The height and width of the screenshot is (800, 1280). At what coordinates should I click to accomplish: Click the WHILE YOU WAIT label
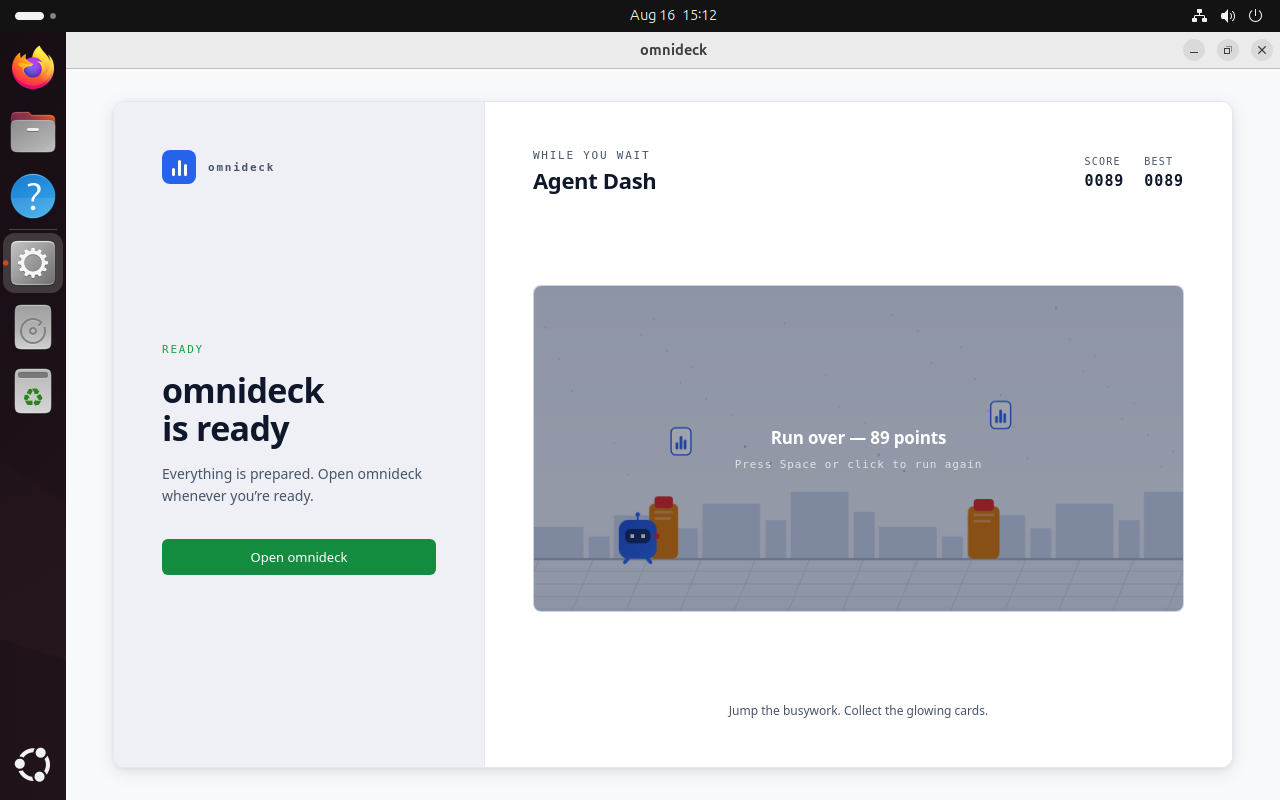pos(591,155)
